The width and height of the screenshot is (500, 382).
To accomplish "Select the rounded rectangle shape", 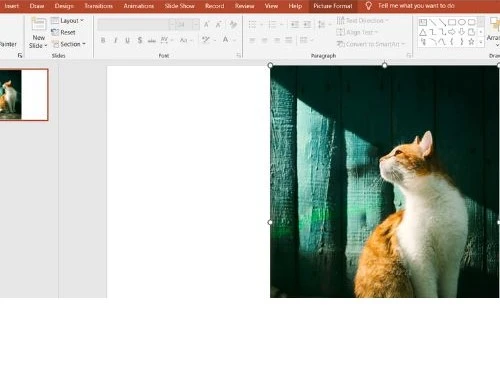I will [471, 22].
